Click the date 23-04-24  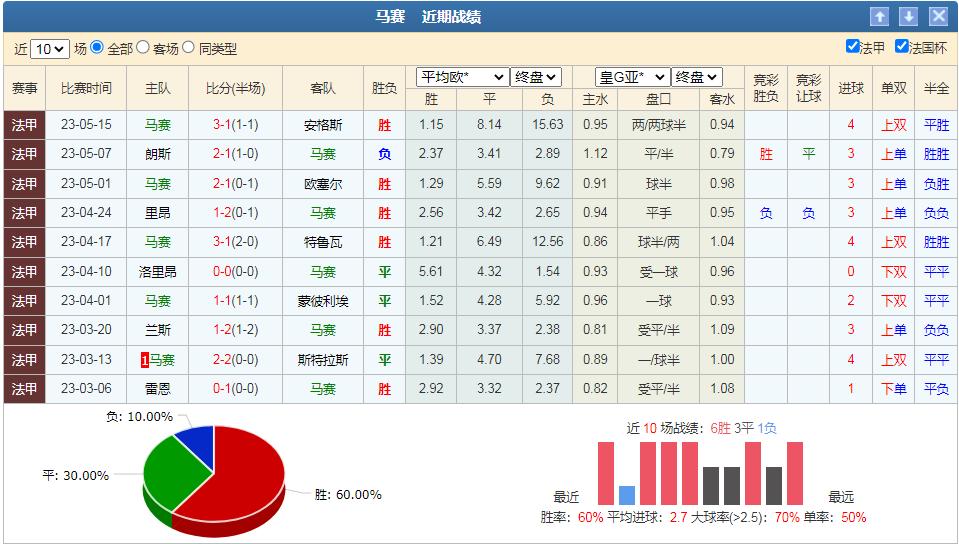click(86, 212)
